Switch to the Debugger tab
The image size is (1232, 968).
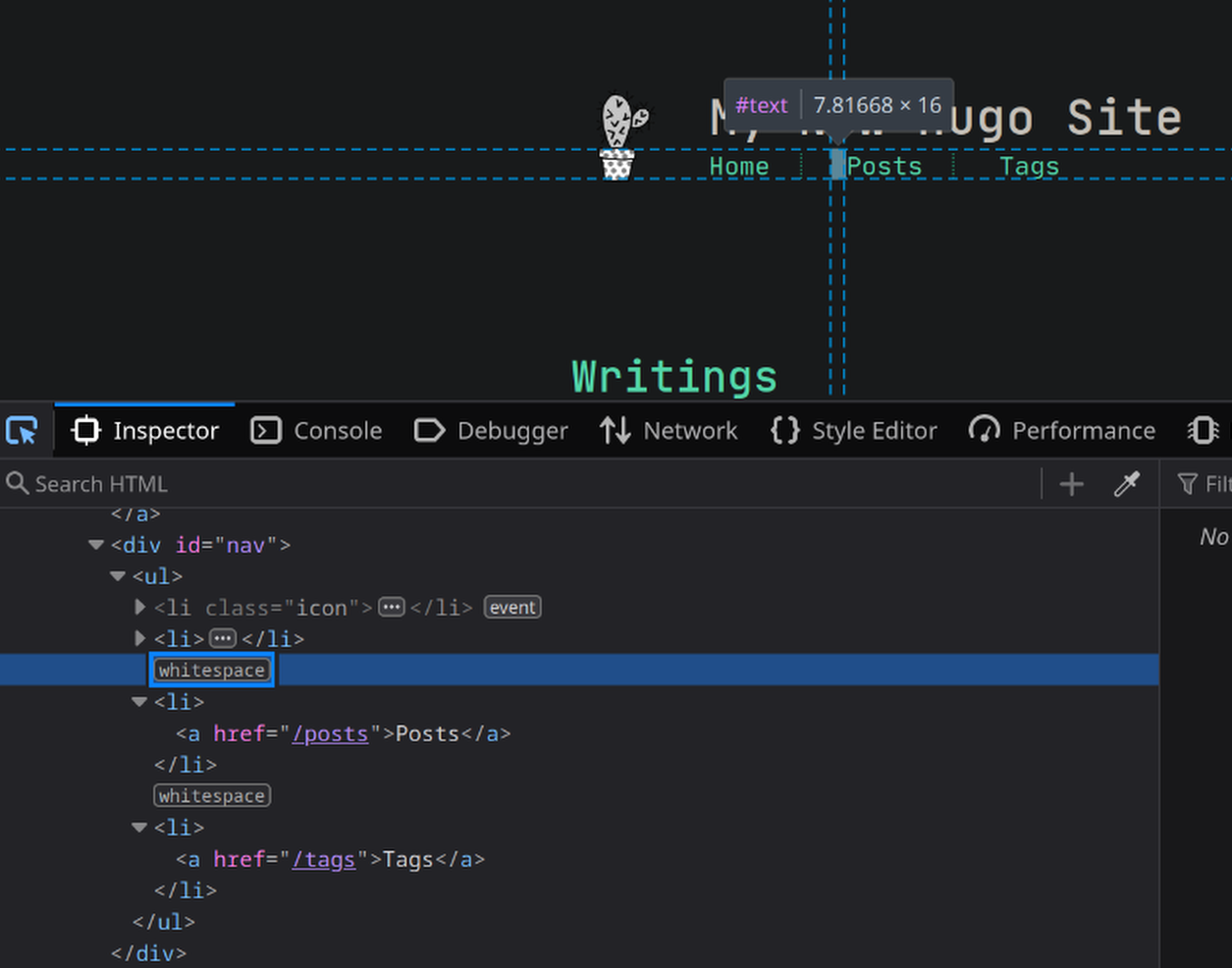tap(491, 430)
